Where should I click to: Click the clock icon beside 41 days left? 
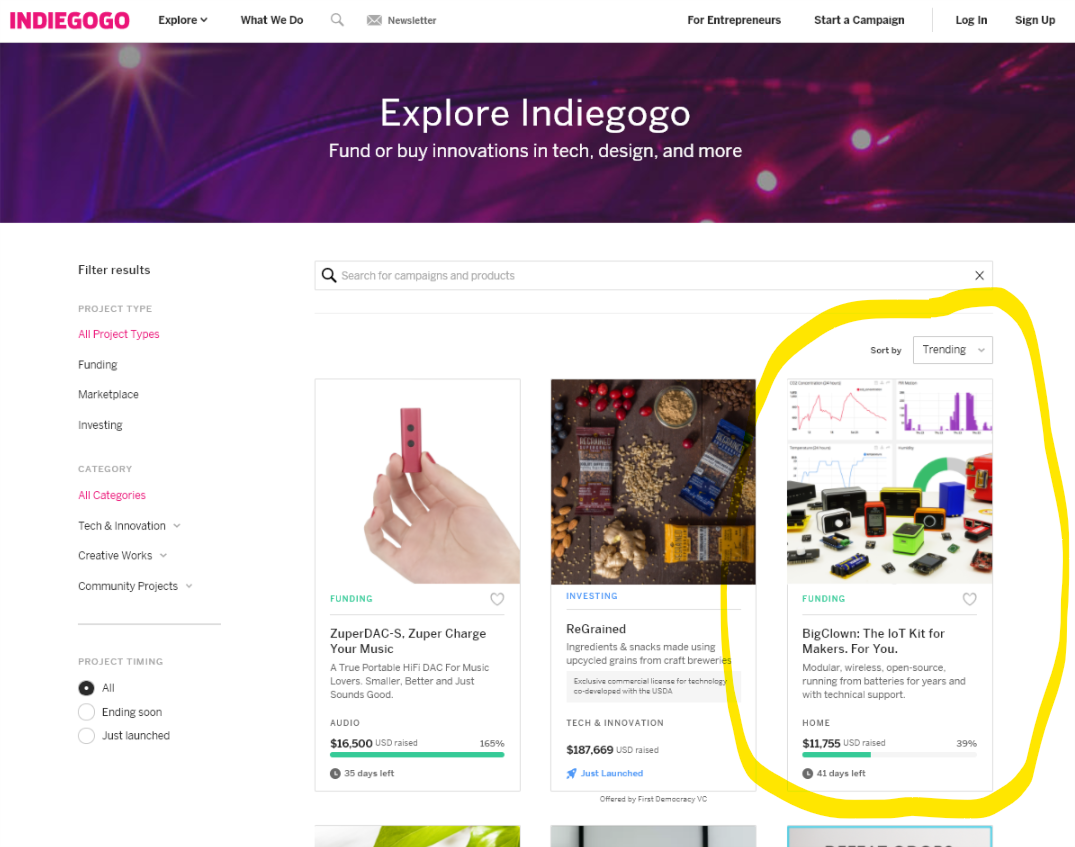[808, 773]
